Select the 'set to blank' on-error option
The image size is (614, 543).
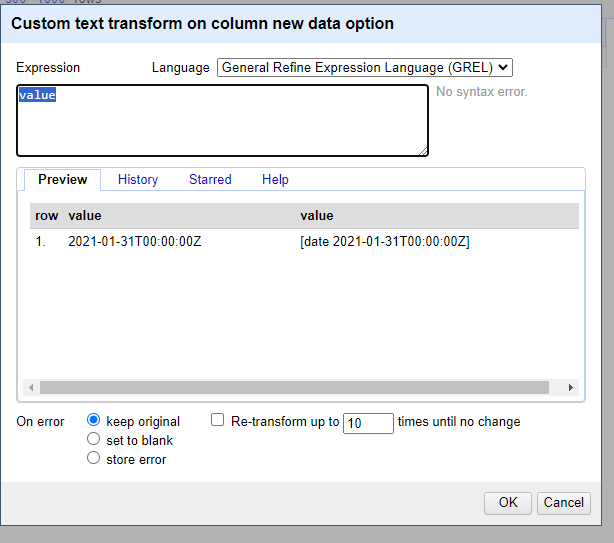(93, 439)
